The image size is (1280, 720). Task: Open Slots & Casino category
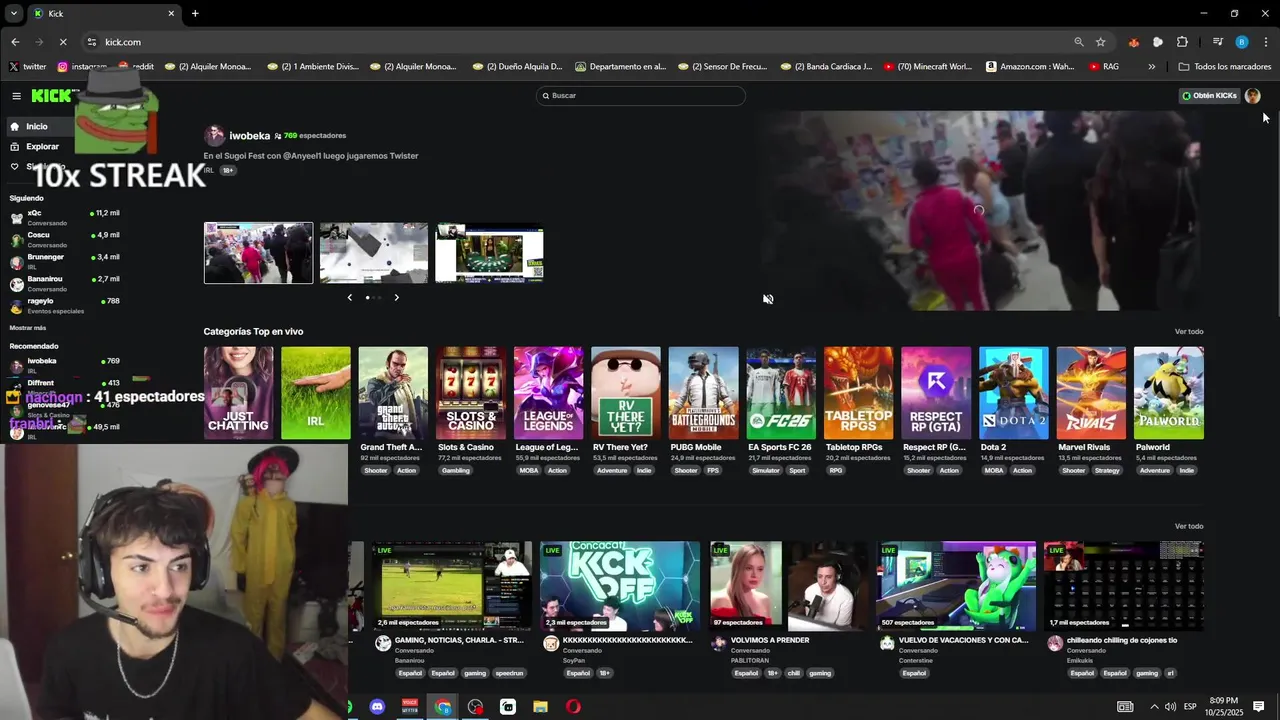click(x=471, y=393)
